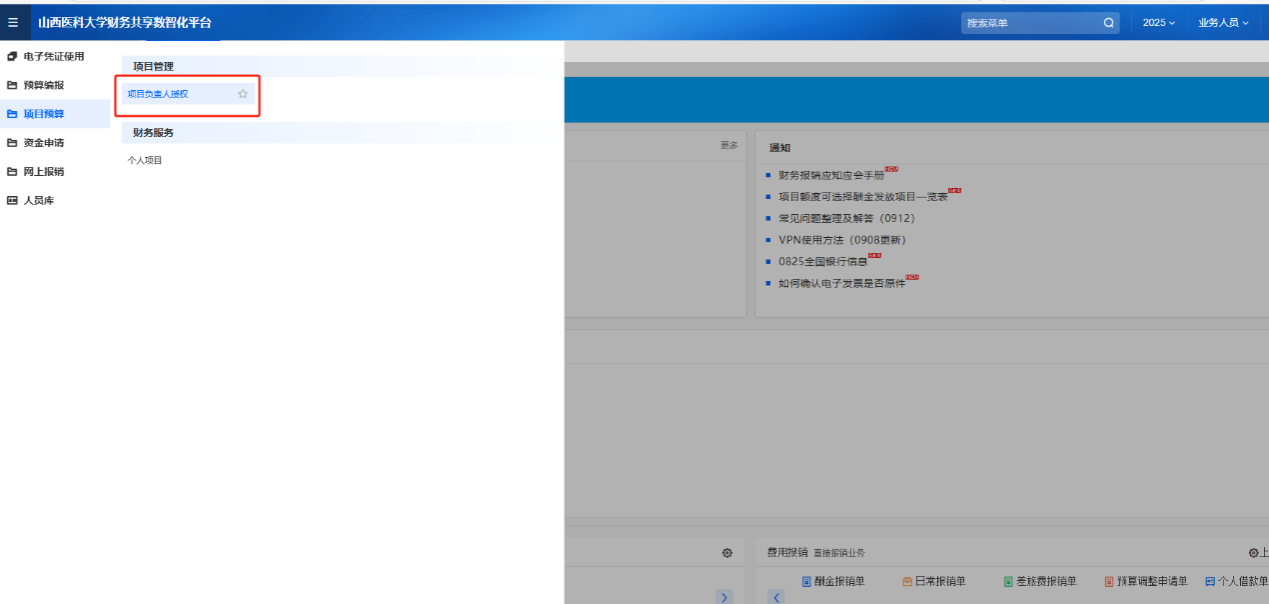Click the 个人借款单 icon
The height and width of the screenshot is (604, 1269).
[x=1210, y=582]
